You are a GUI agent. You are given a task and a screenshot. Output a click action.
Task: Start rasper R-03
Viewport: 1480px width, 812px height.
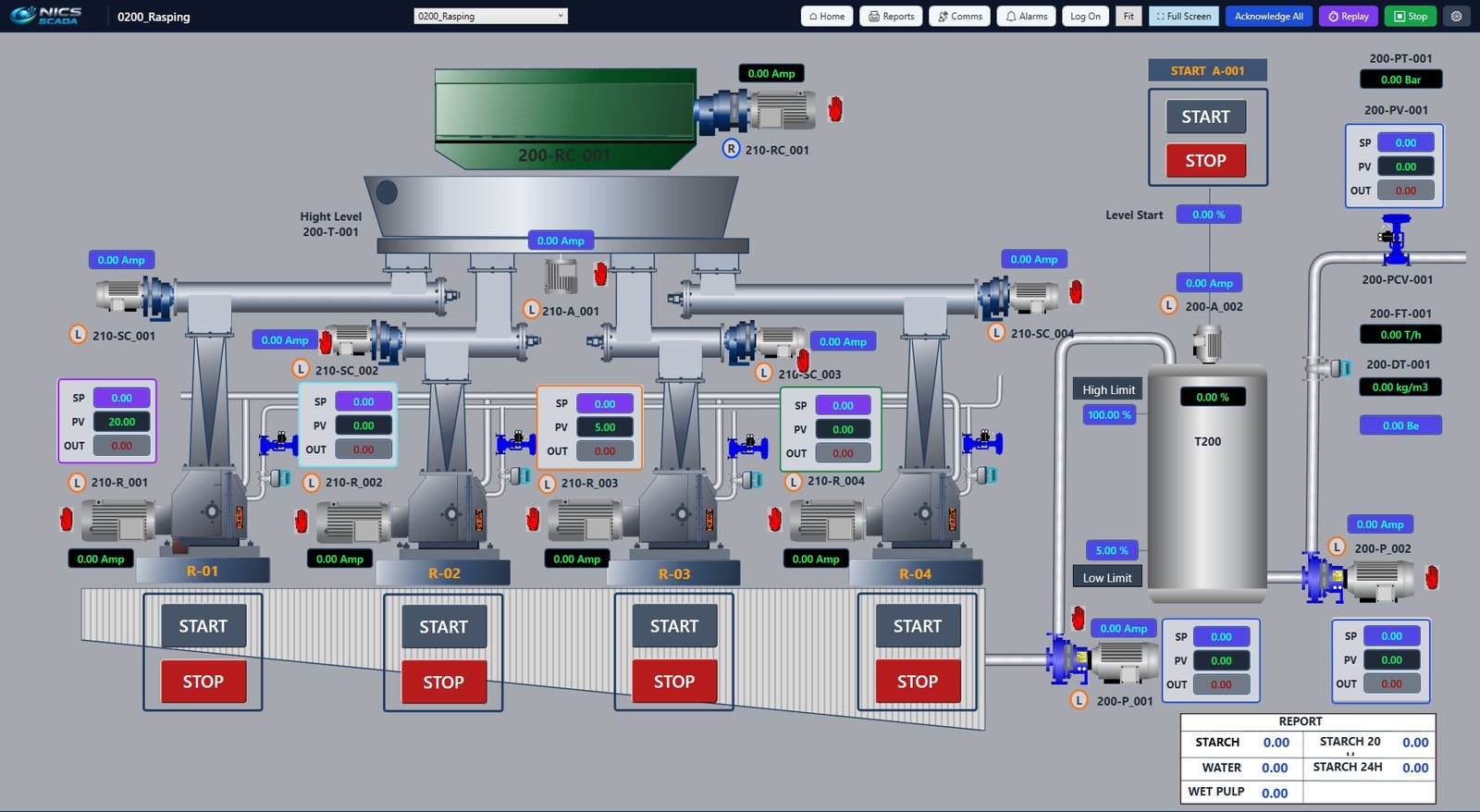coord(674,626)
